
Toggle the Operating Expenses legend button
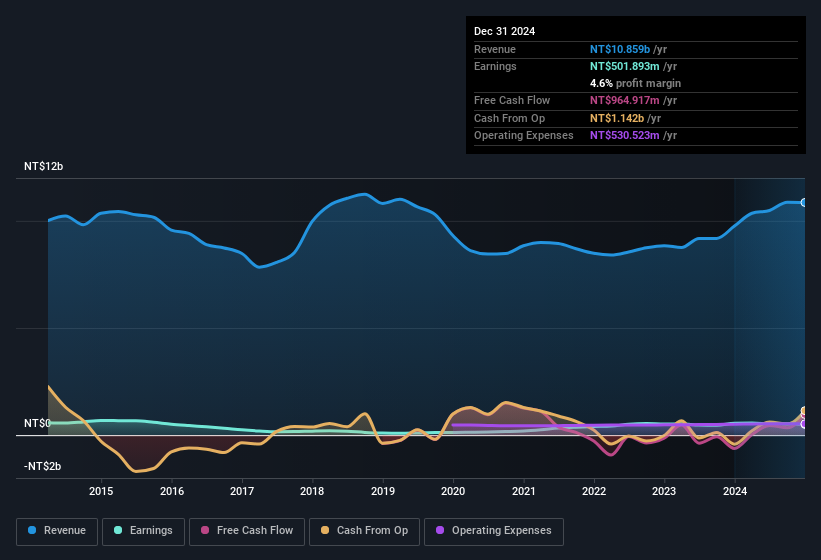tap(494, 531)
